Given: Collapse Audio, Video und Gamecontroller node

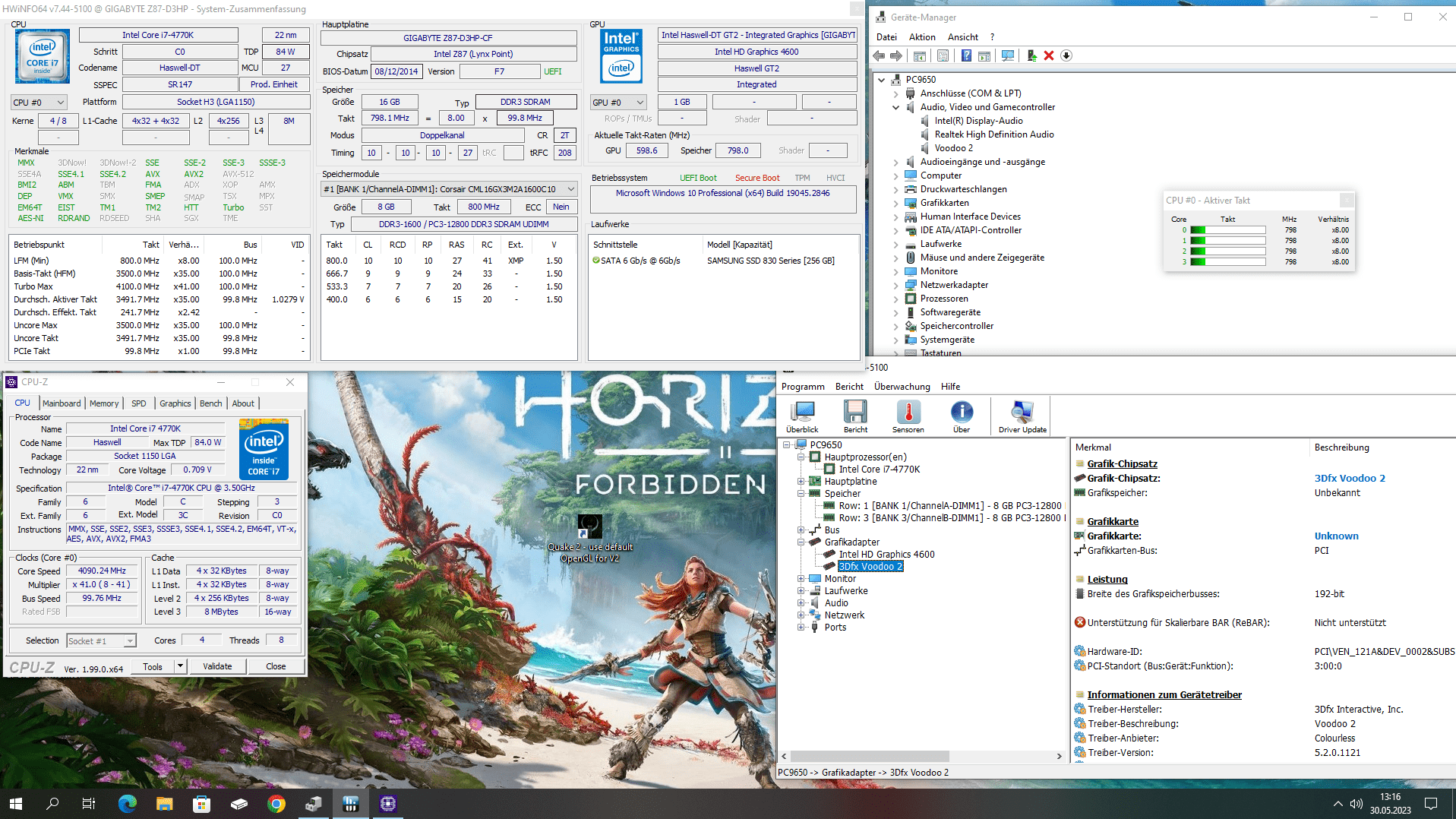Looking at the screenshot, I should (895, 107).
